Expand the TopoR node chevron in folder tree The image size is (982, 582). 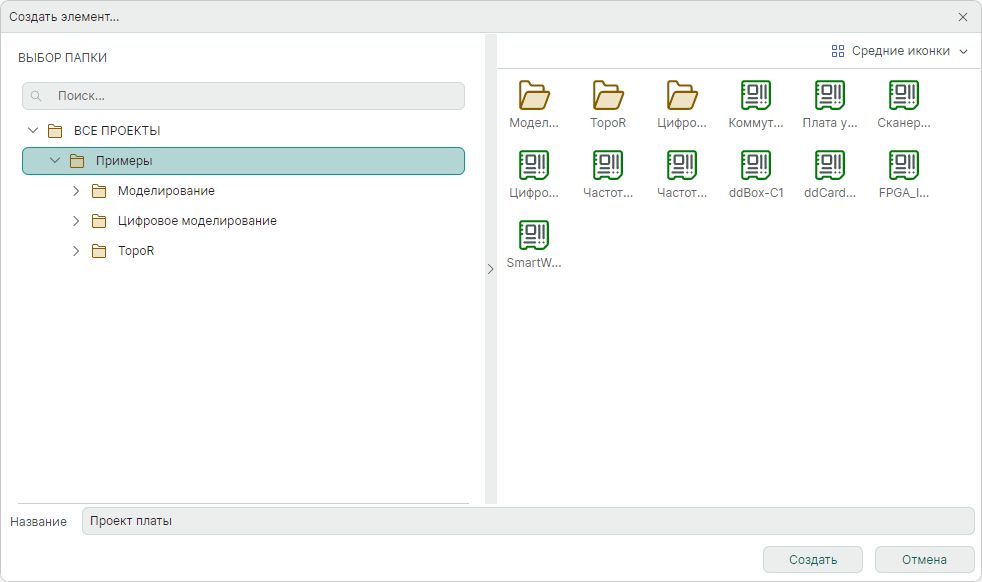pos(76,251)
